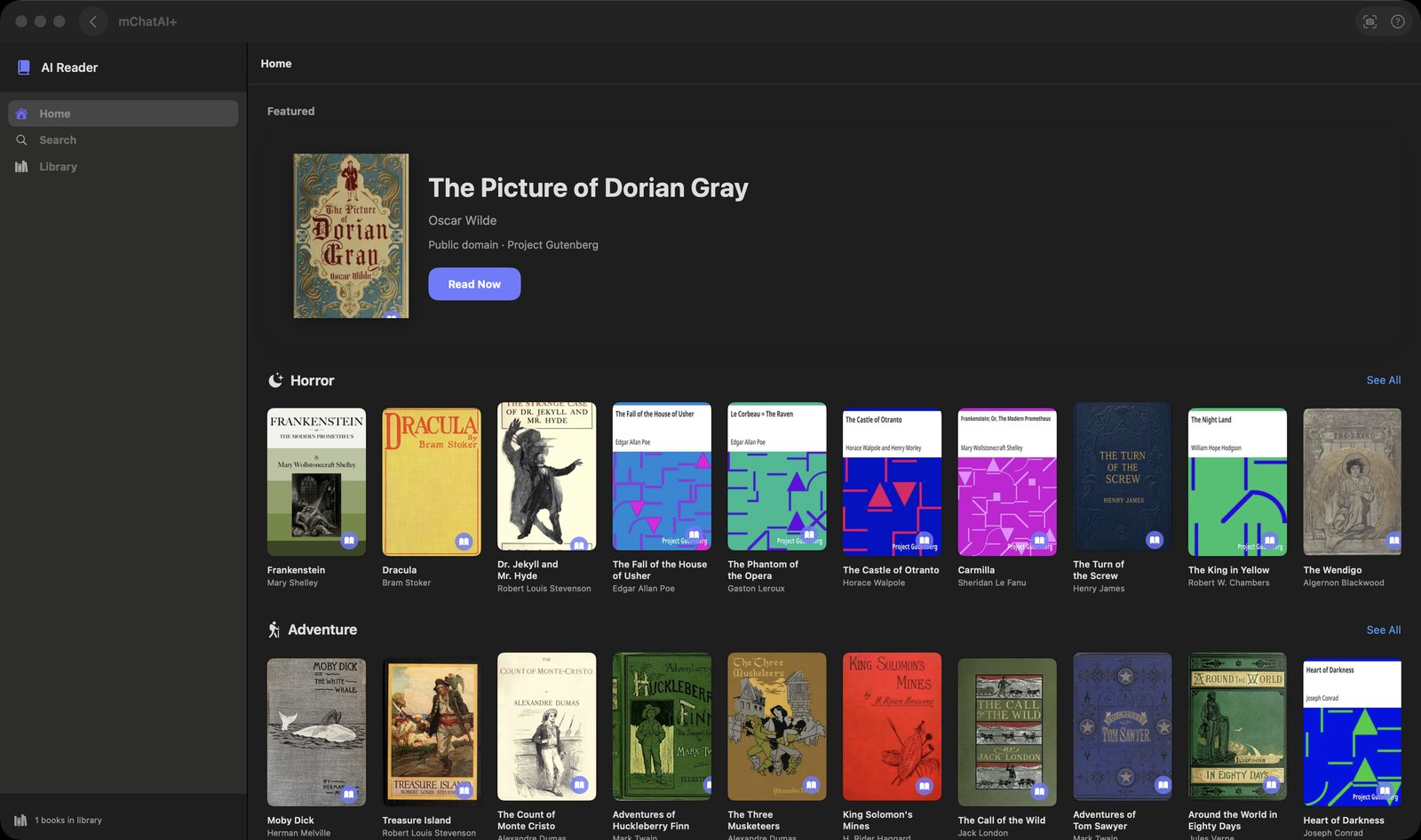The width and height of the screenshot is (1421, 840).
Task: Open the Carmilla book cover
Action: point(1007,482)
